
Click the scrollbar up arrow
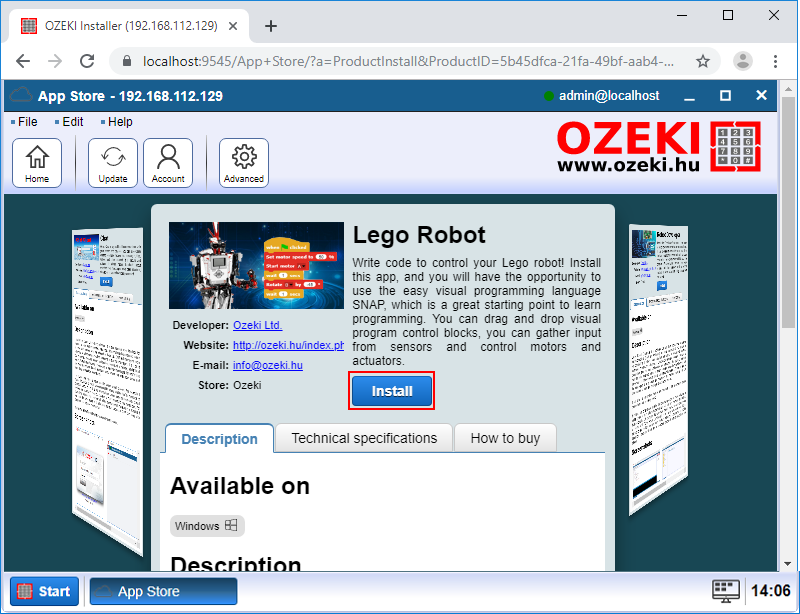pos(788,87)
